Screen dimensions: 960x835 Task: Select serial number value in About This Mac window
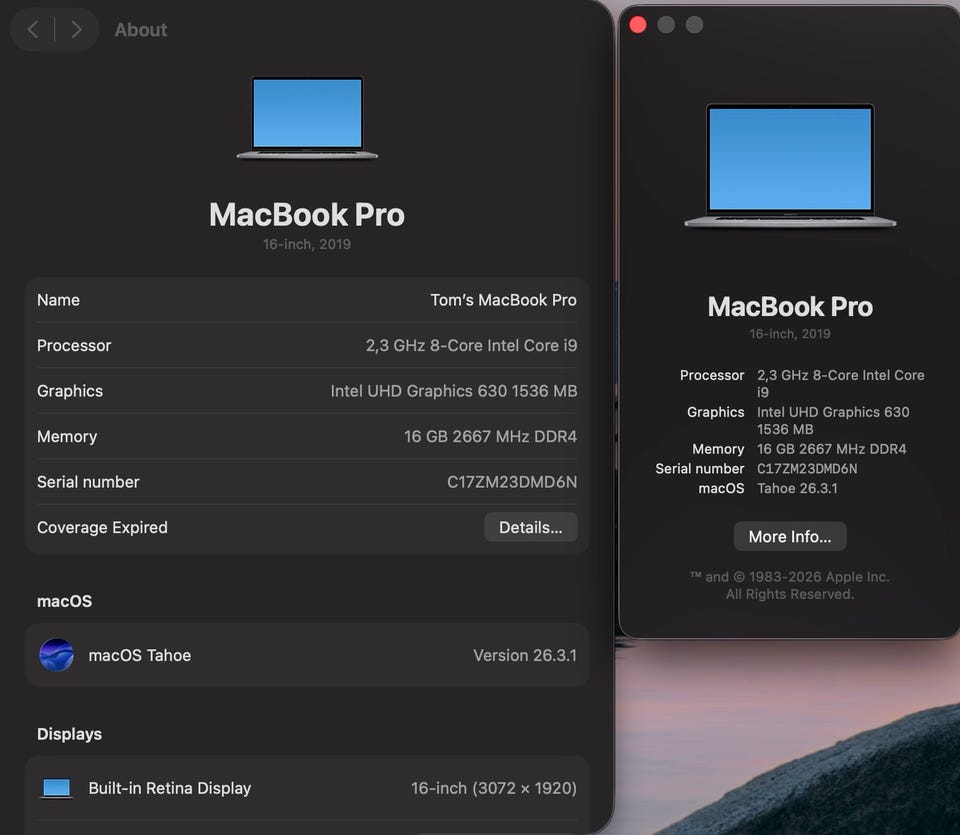coord(807,468)
